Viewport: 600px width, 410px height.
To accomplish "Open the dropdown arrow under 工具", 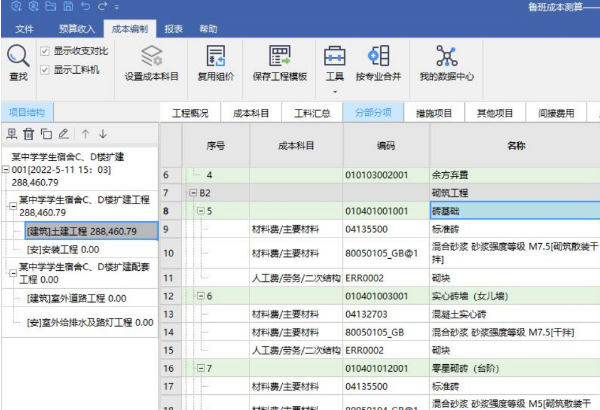I will tap(335, 92).
